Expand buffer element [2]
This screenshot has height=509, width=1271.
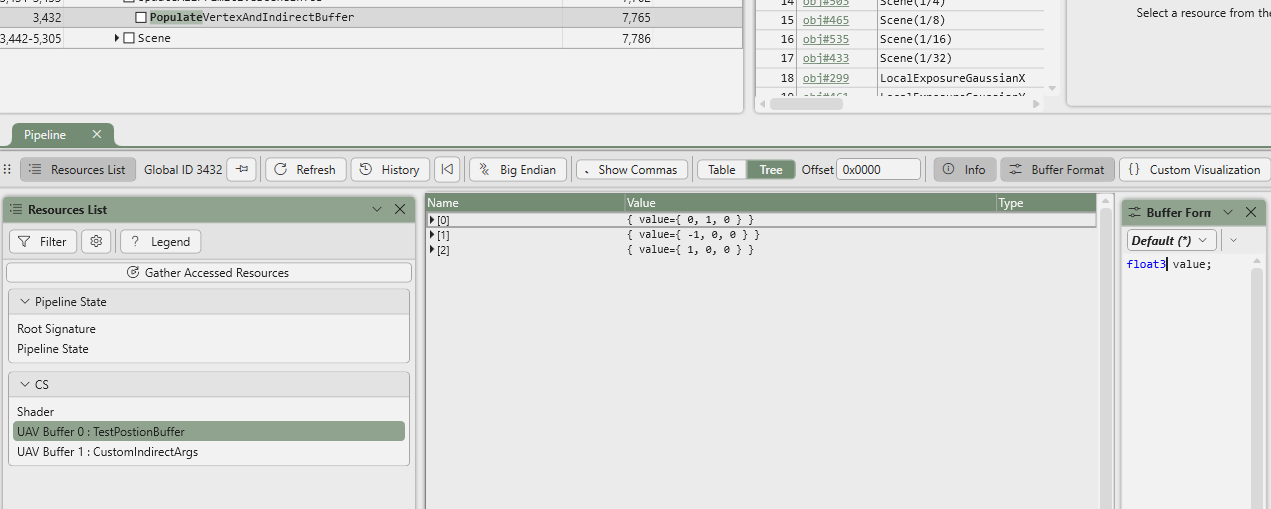432,249
